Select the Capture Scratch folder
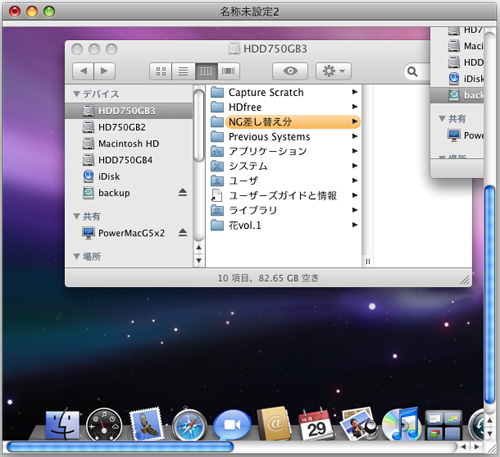Viewport: 500px width, 457px height. (285, 92)
